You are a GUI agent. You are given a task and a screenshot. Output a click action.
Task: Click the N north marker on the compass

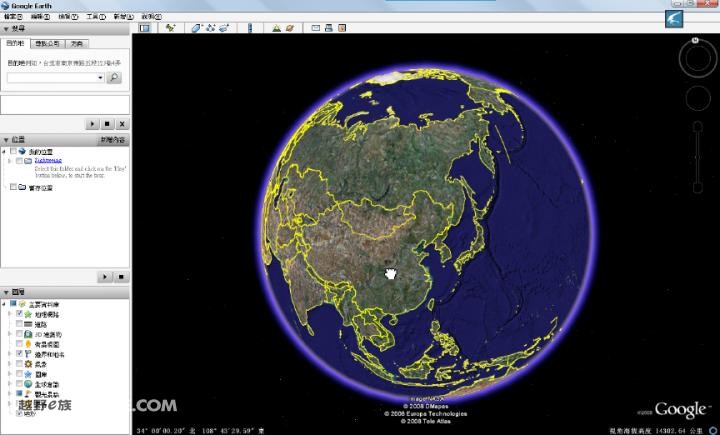click(695, 40)
